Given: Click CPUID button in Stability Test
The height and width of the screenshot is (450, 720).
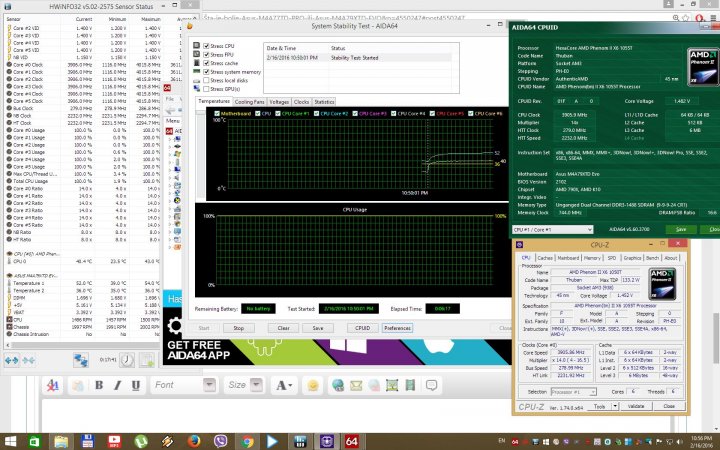Looking at the screenshot, I should pos(362,328).
